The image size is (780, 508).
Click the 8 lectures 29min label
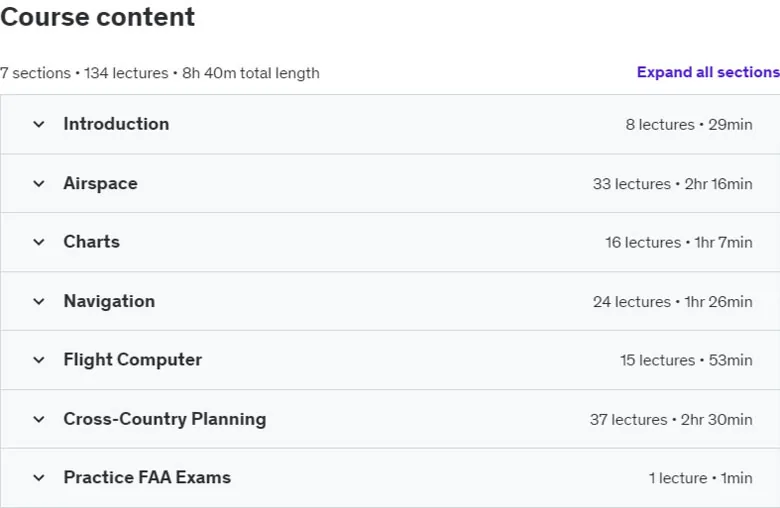(x=689, y=125)
